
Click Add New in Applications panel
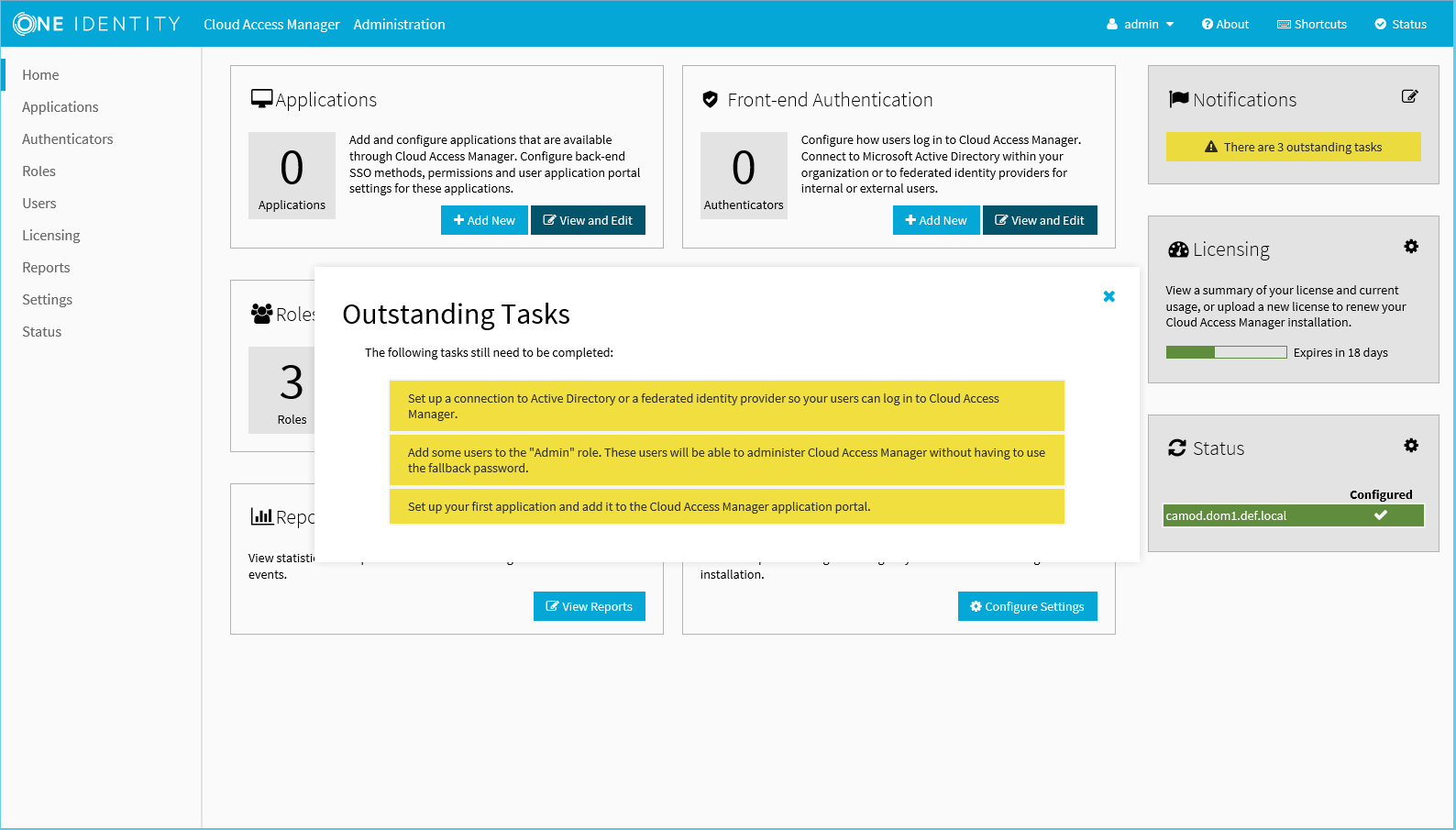pos(484,220)
